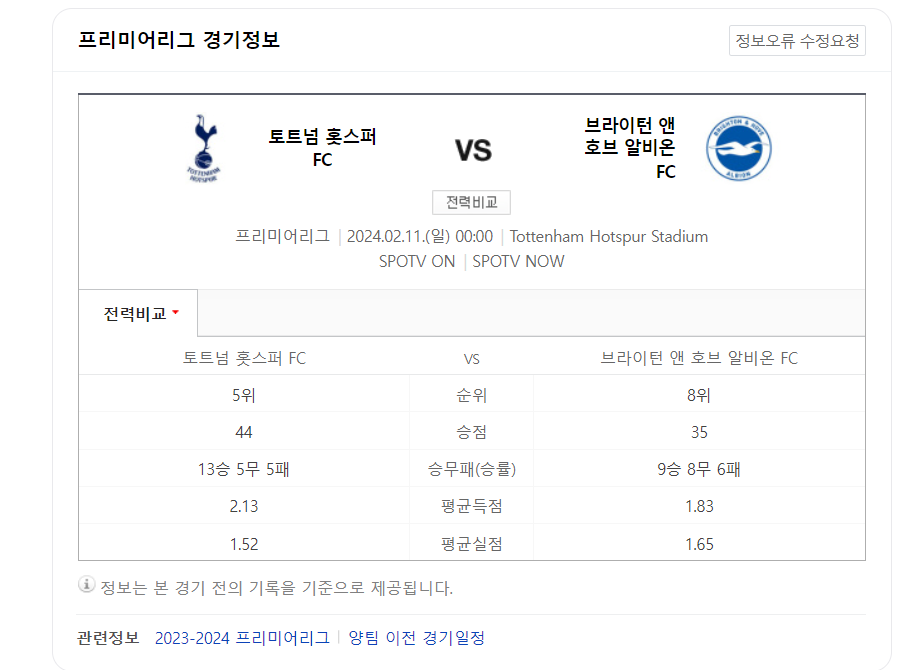912x670 pixels.
Task: Click the 평균득점 row label
Action: pos(471,506)
